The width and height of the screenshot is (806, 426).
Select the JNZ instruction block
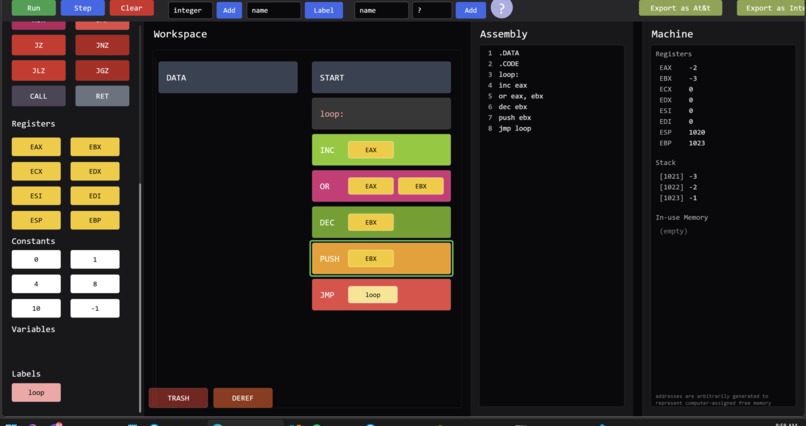pyautogui.click(x=102, y=45)
